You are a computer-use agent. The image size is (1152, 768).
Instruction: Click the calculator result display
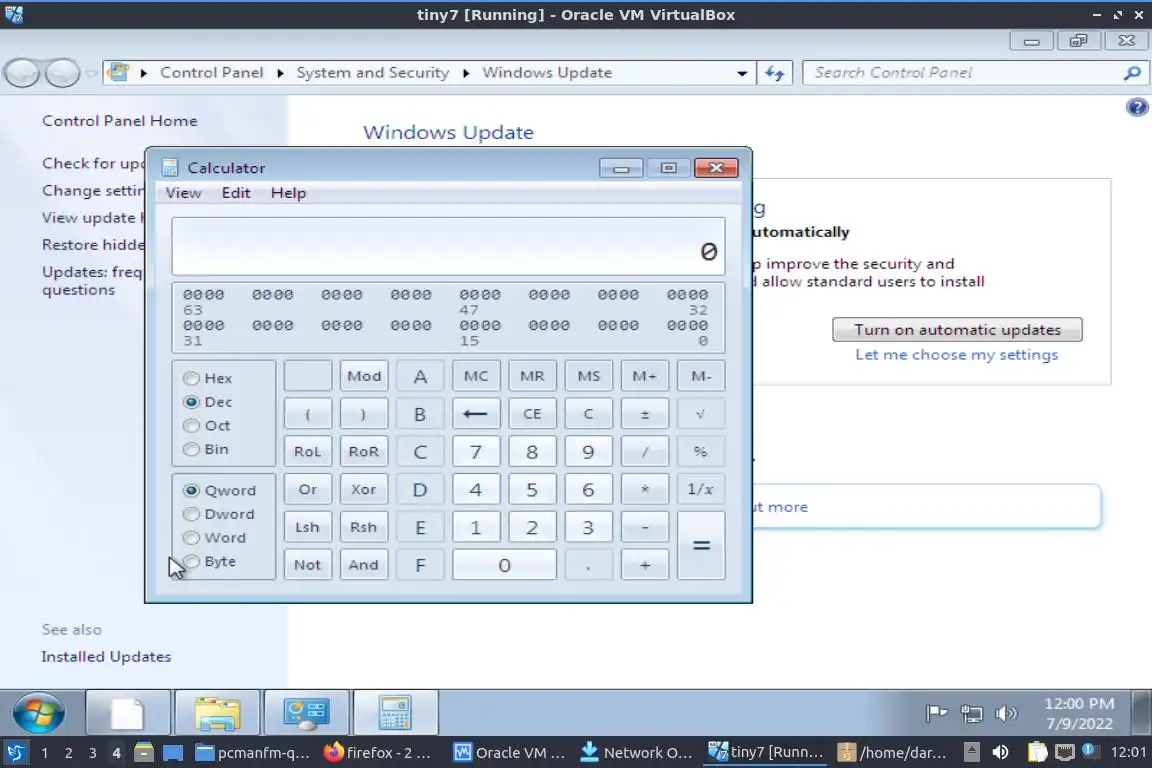click(x=448, y=246)
